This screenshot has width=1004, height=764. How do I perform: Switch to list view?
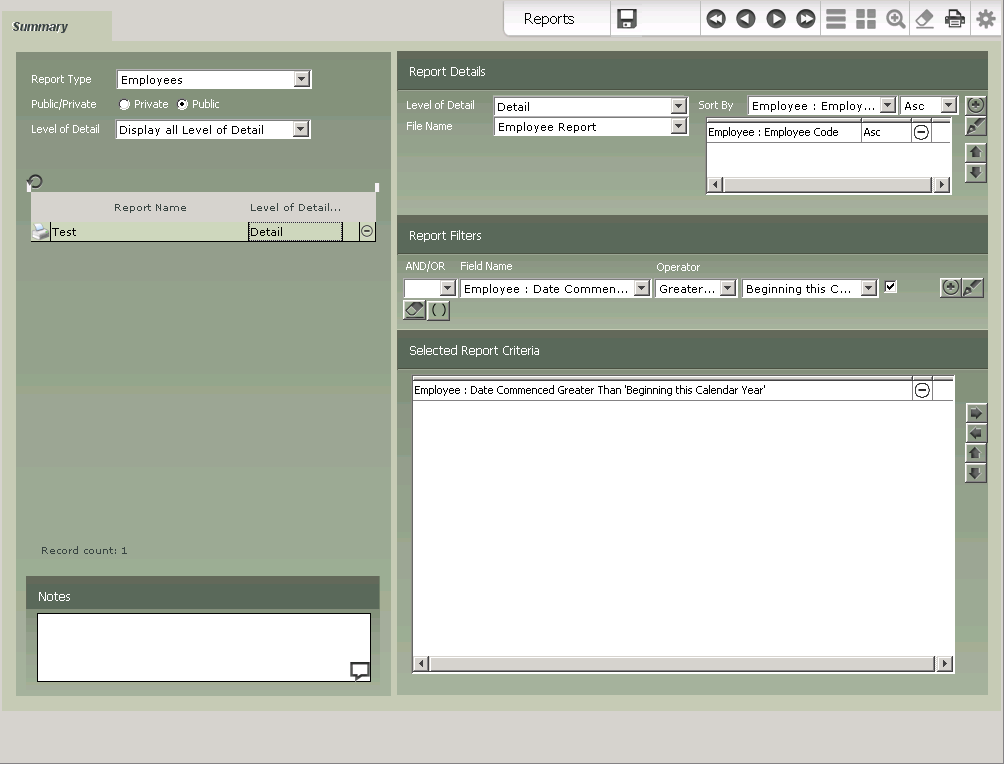(x=836, y=19)
